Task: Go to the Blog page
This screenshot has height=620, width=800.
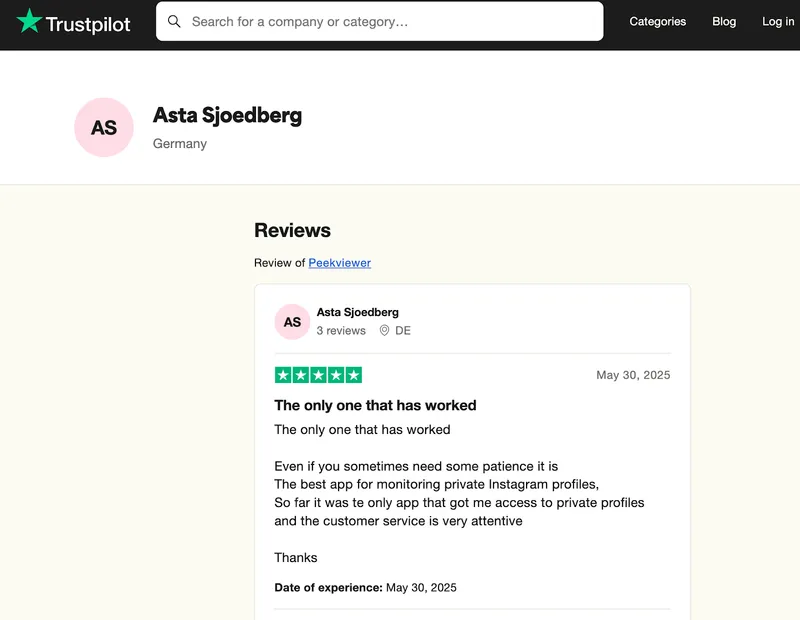Action: point(724,21)
